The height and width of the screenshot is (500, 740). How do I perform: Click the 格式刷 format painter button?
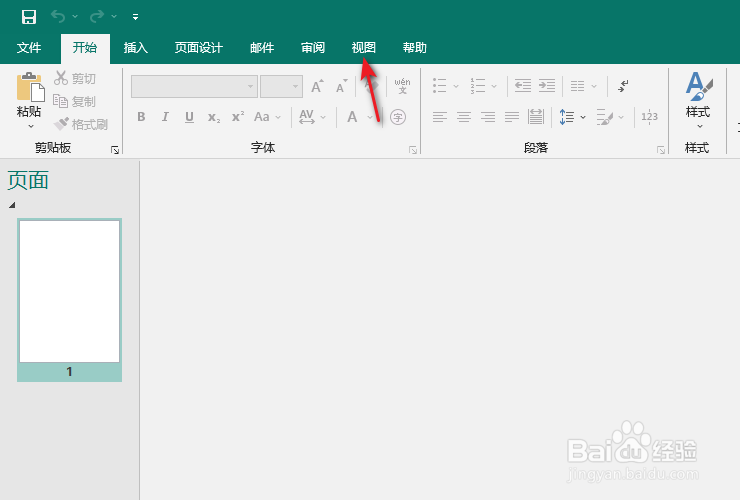[81, 125]
